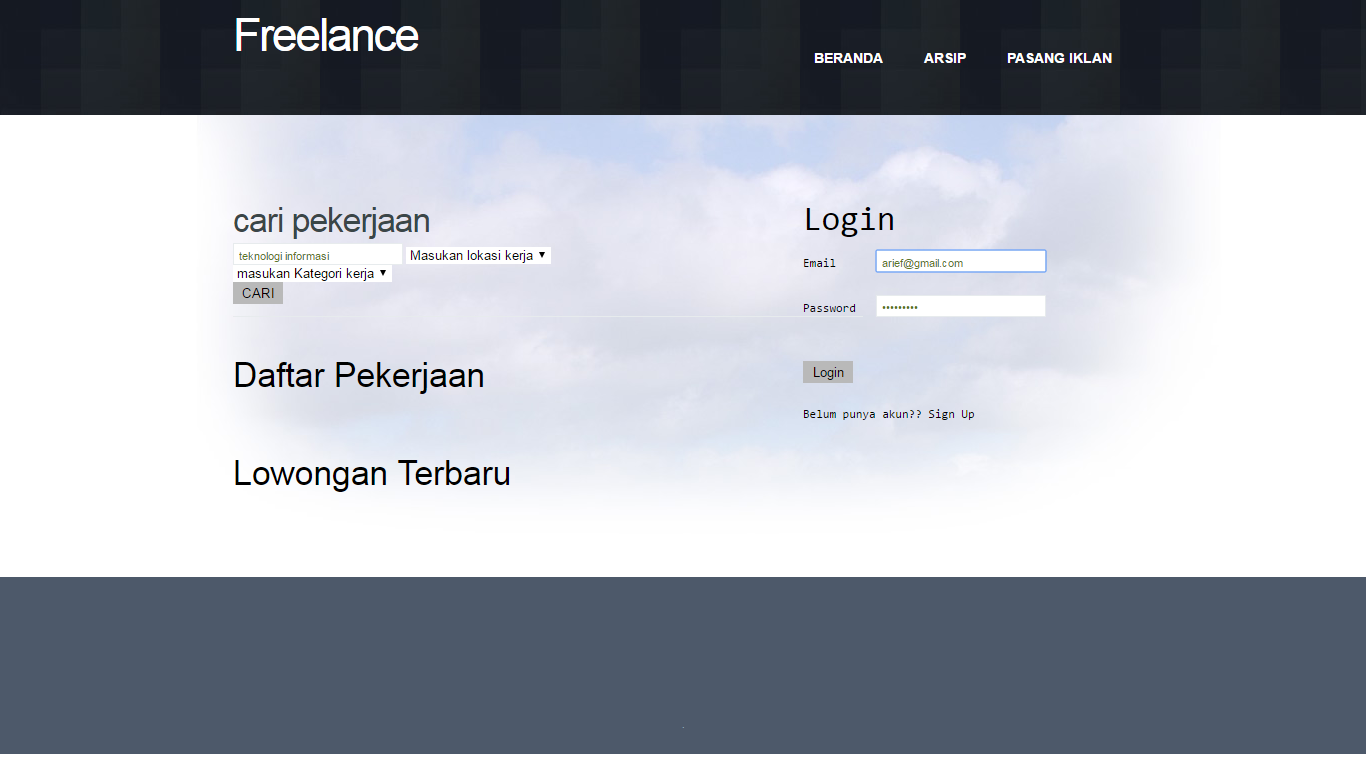
Task: Click the Freelance site logo
Action: [x=326, y=36]
